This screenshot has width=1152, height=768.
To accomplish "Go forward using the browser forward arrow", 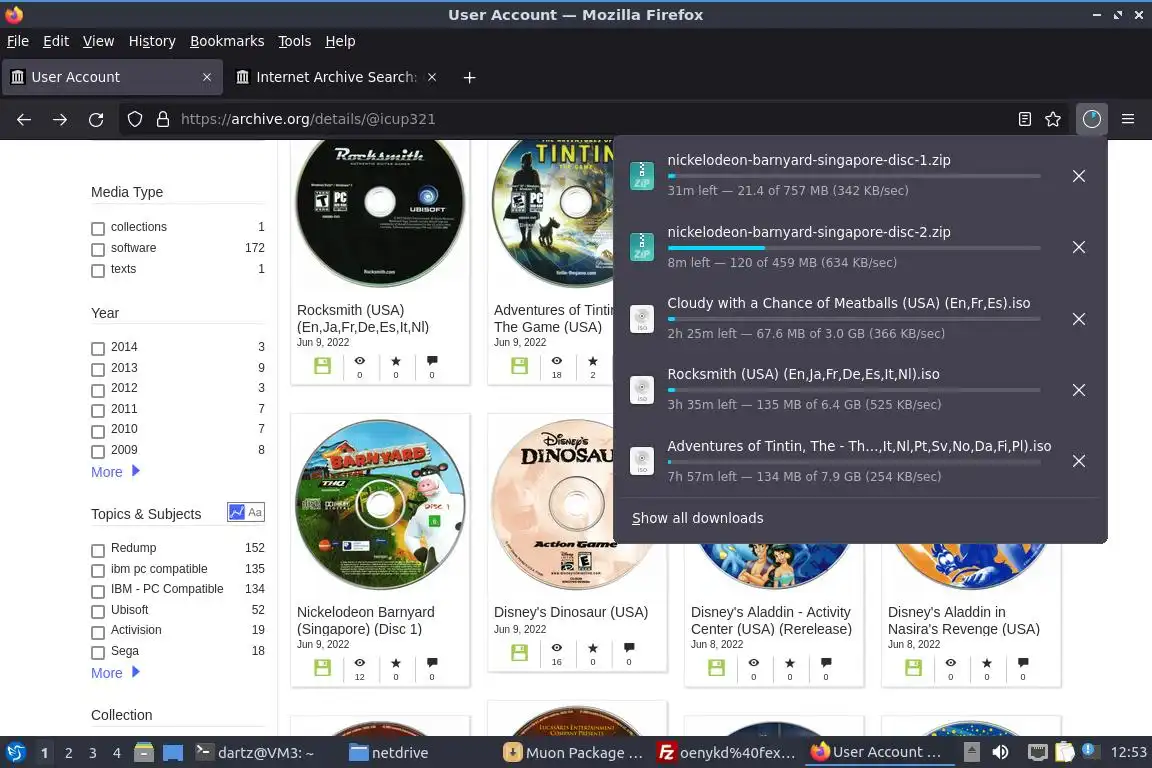I will pos(60,119).
